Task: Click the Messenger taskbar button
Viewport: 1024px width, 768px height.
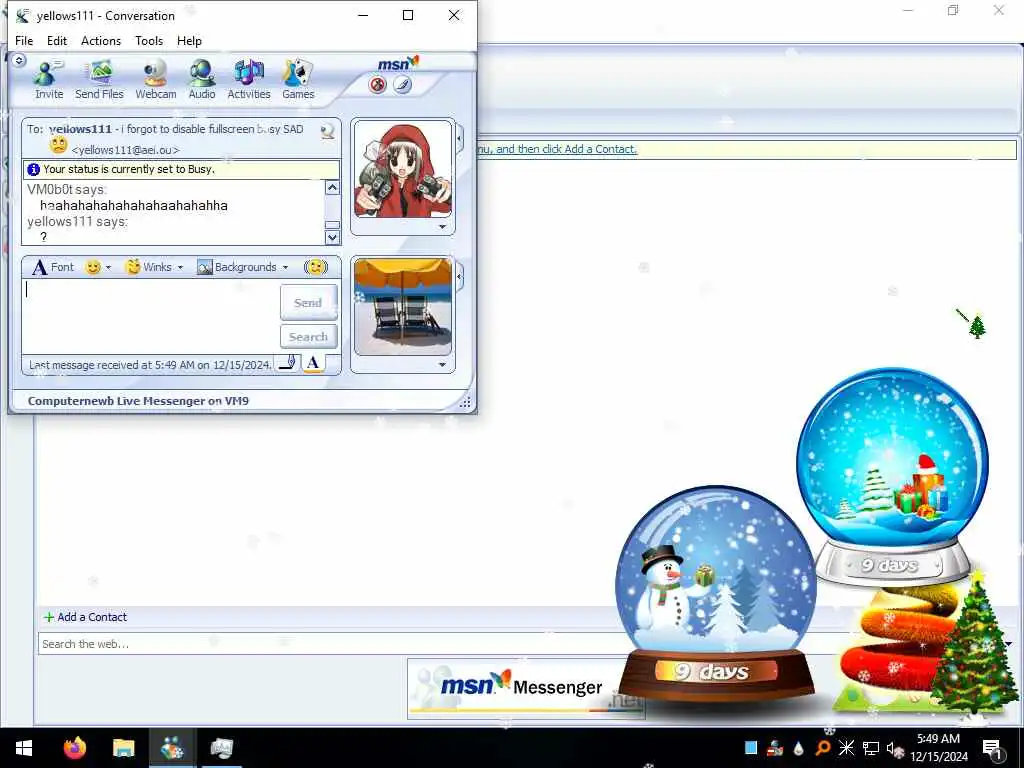Action: tap(172, 748)
